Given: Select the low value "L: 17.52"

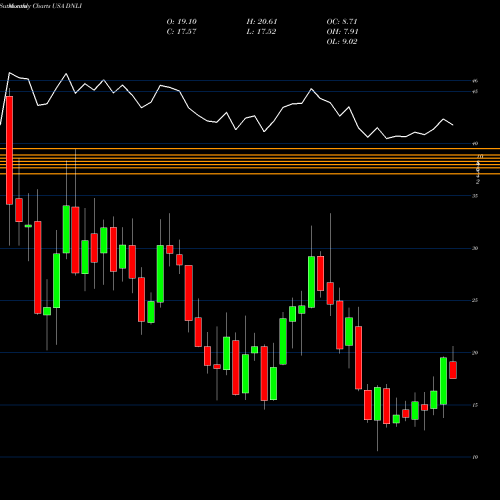Looking at the screenshot, I should (x=261, y=32).
